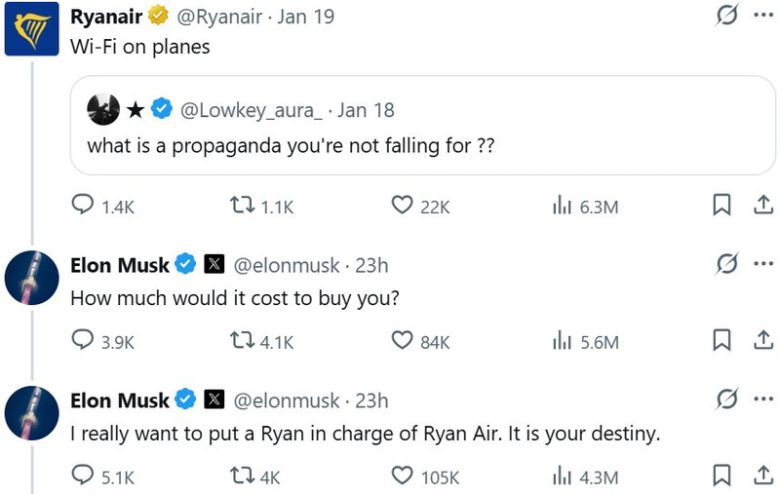View analytics for Ryanair post showing 6.3M
The width and height of the screenshot is (780, 494).
pos(561,206)
